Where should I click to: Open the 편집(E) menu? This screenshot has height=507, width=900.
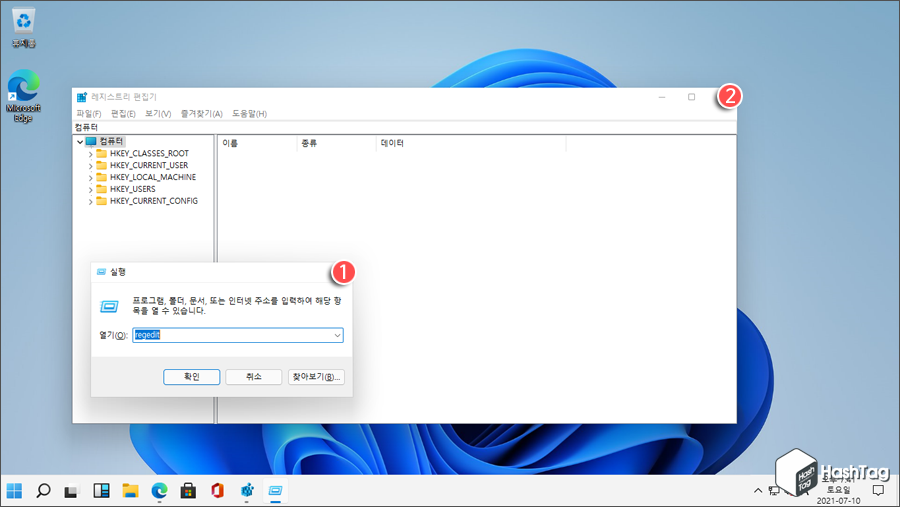(x=123, y=114)
